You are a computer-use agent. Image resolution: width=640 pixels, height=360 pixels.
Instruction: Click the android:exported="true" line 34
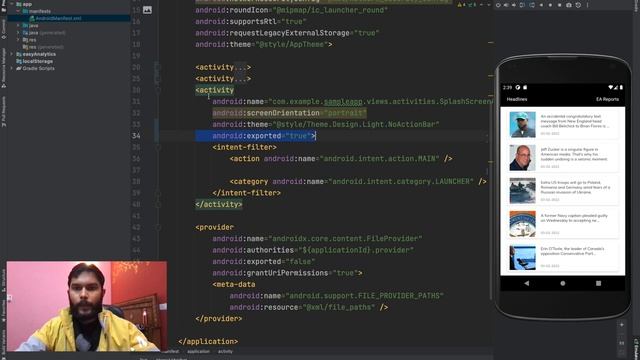(x=264, y=136)
